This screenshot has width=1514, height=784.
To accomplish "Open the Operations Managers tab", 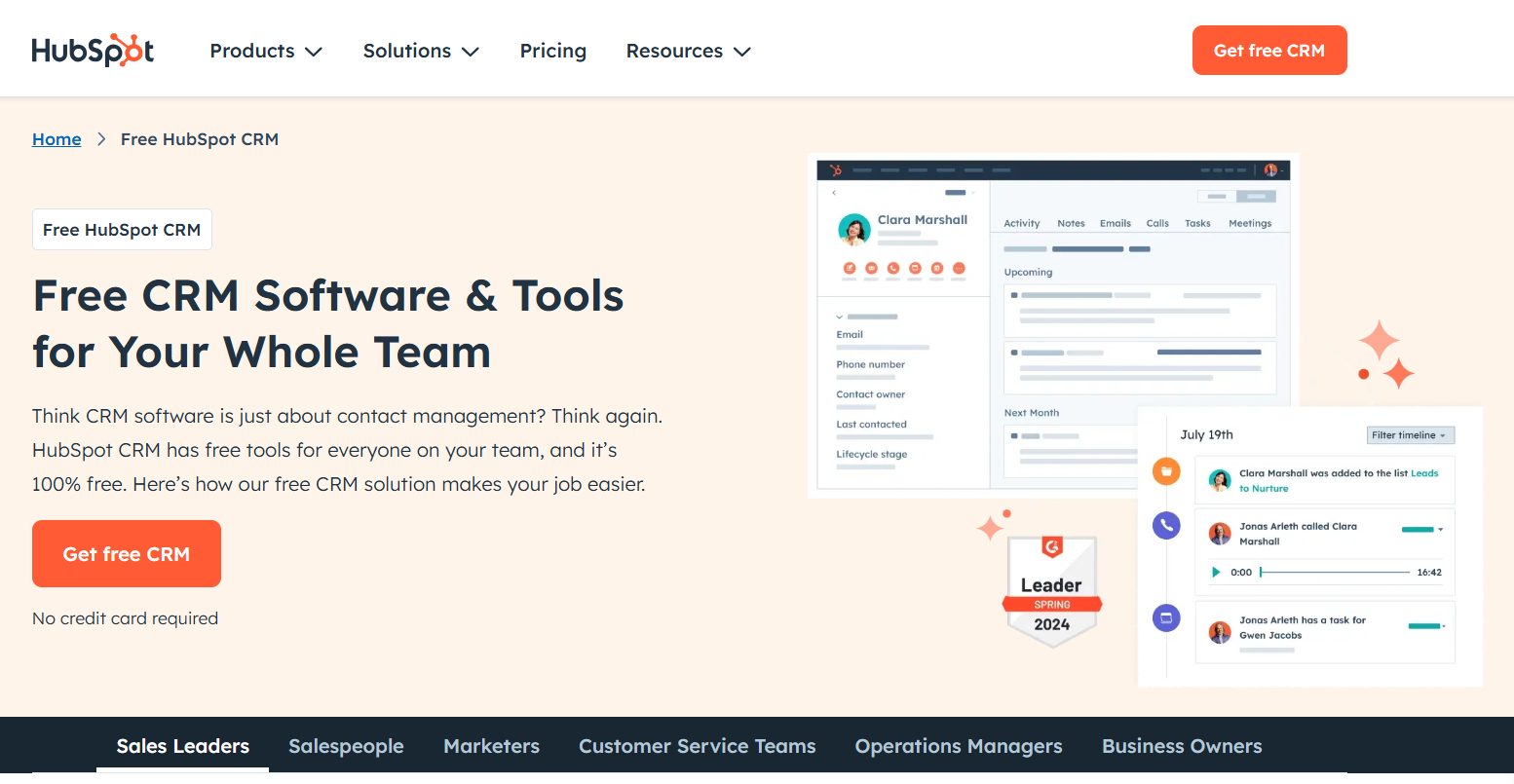I will point(959,746).
